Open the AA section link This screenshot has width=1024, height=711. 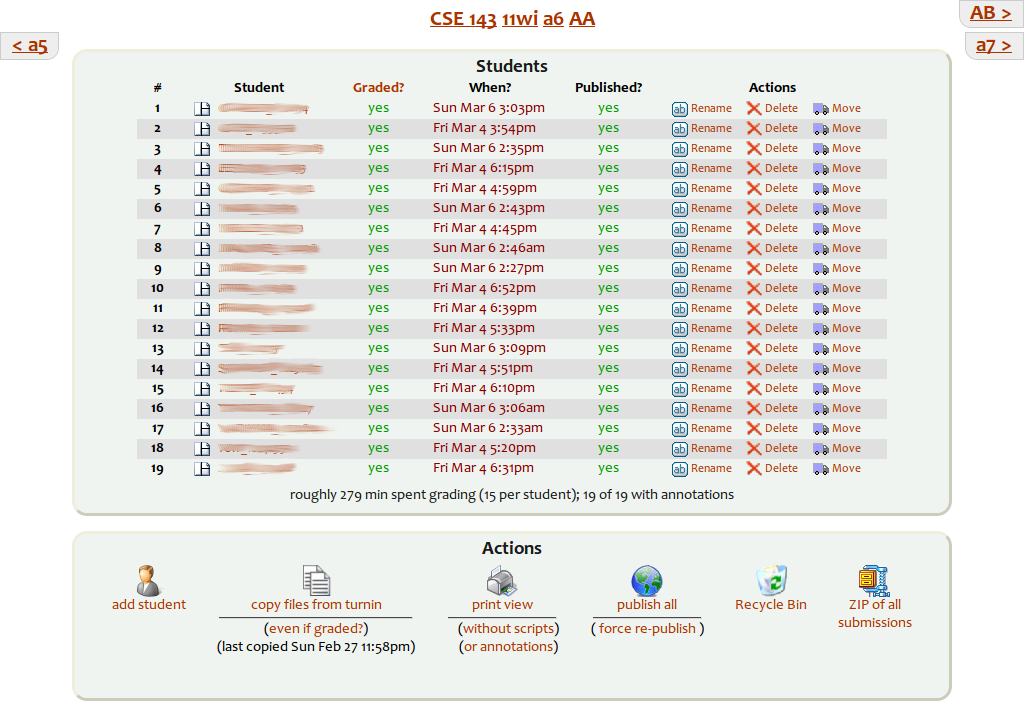tap(582, 19)
